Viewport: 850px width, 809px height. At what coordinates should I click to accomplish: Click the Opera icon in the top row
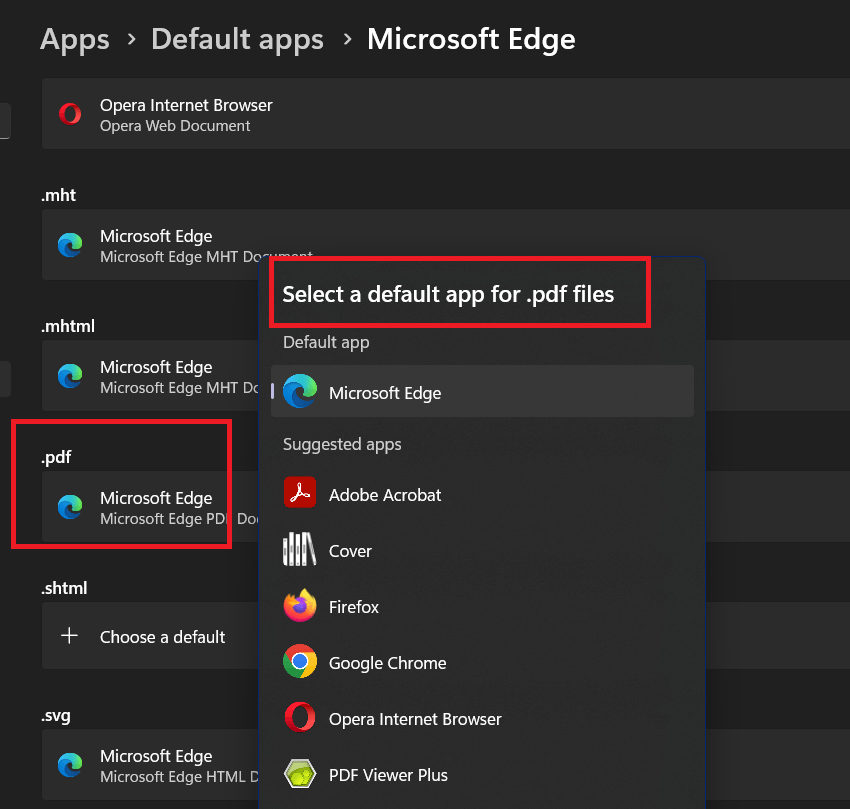[x=70, y=114]
